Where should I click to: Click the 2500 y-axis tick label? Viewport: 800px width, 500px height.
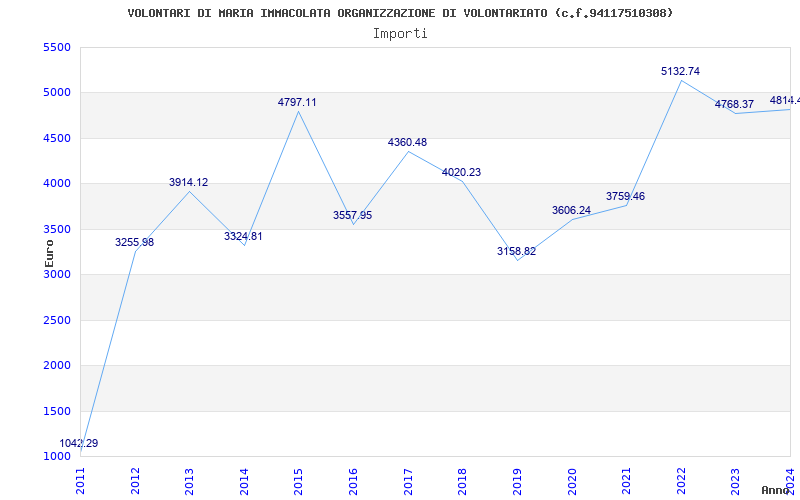(57, 320)
